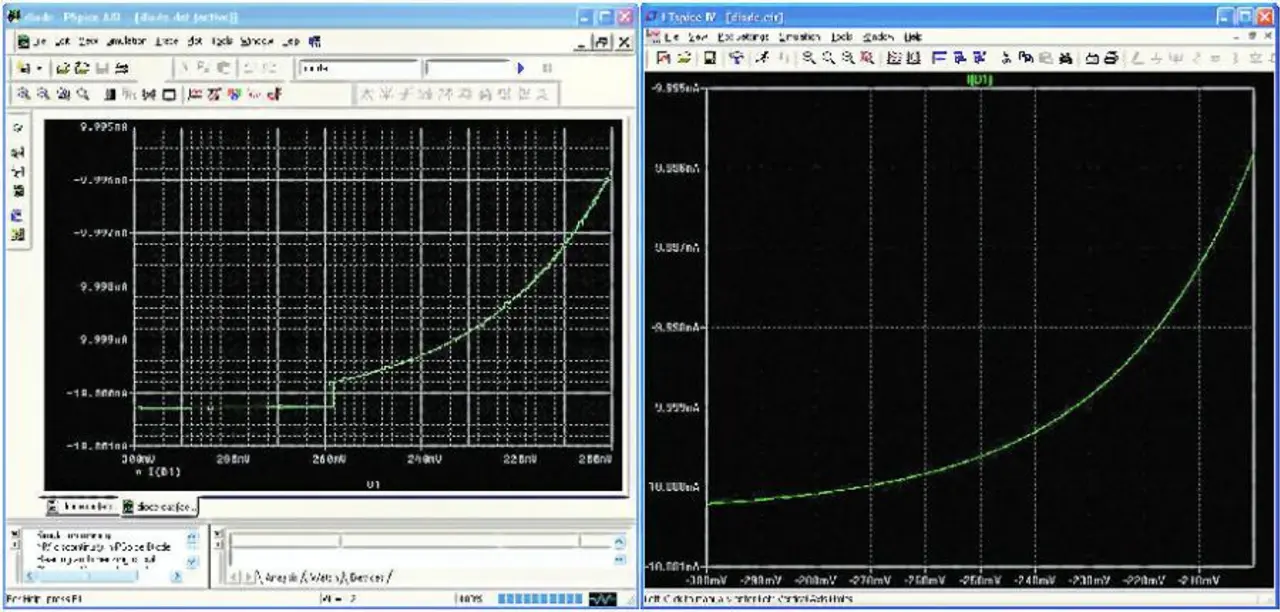Click the Pause simulation button in PSpice
The height and width of the screenshot is (612, 1280).
[x=547, y=68]
